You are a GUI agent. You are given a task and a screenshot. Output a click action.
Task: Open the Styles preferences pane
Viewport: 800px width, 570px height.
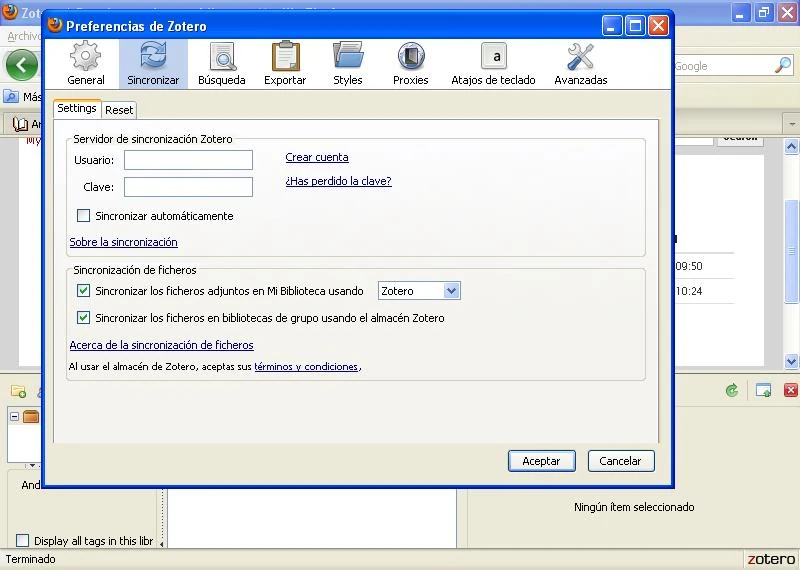click(347, 64)
